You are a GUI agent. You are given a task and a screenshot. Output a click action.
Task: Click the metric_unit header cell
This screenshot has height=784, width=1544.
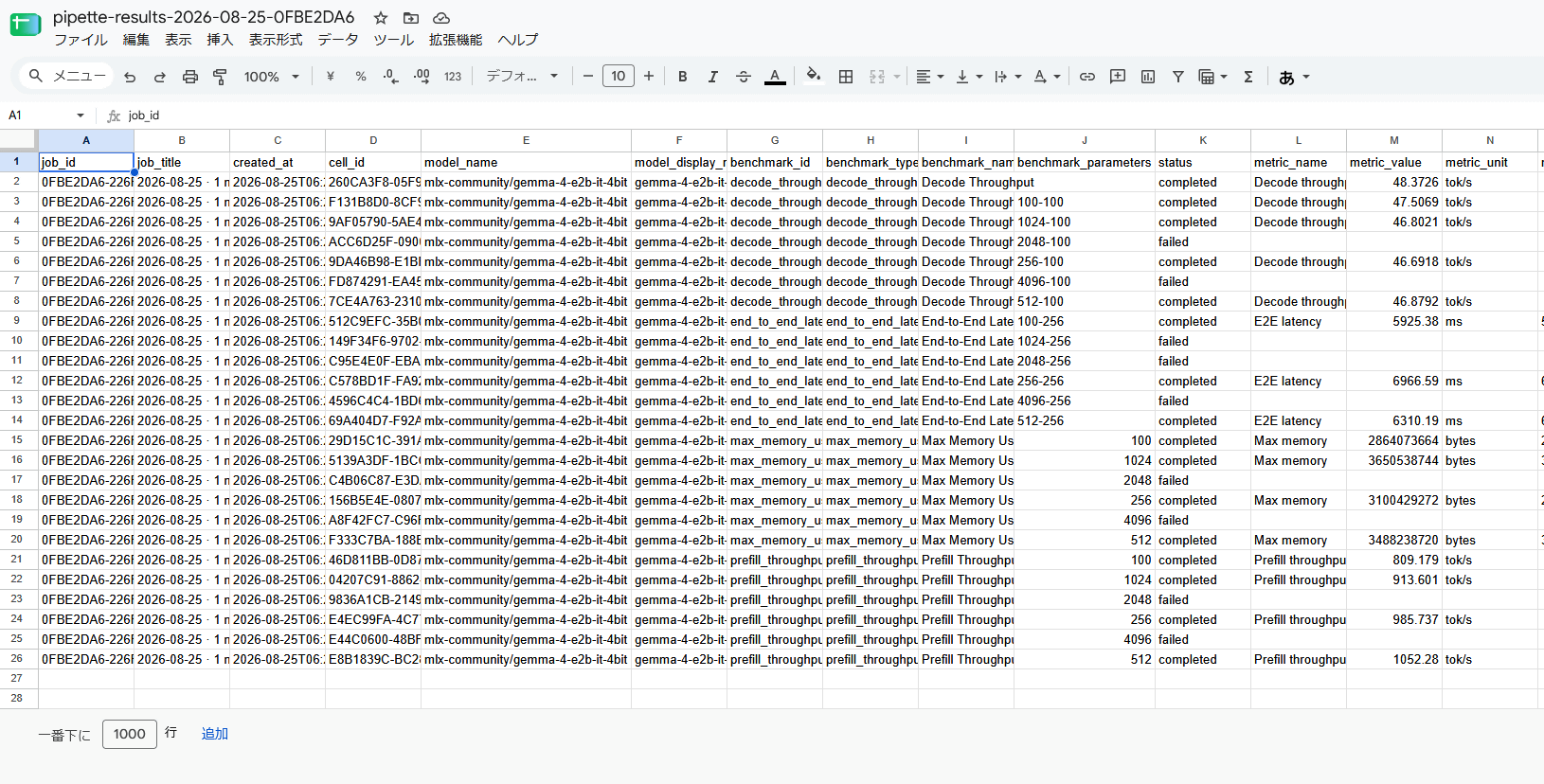[x=1489, y=162]
